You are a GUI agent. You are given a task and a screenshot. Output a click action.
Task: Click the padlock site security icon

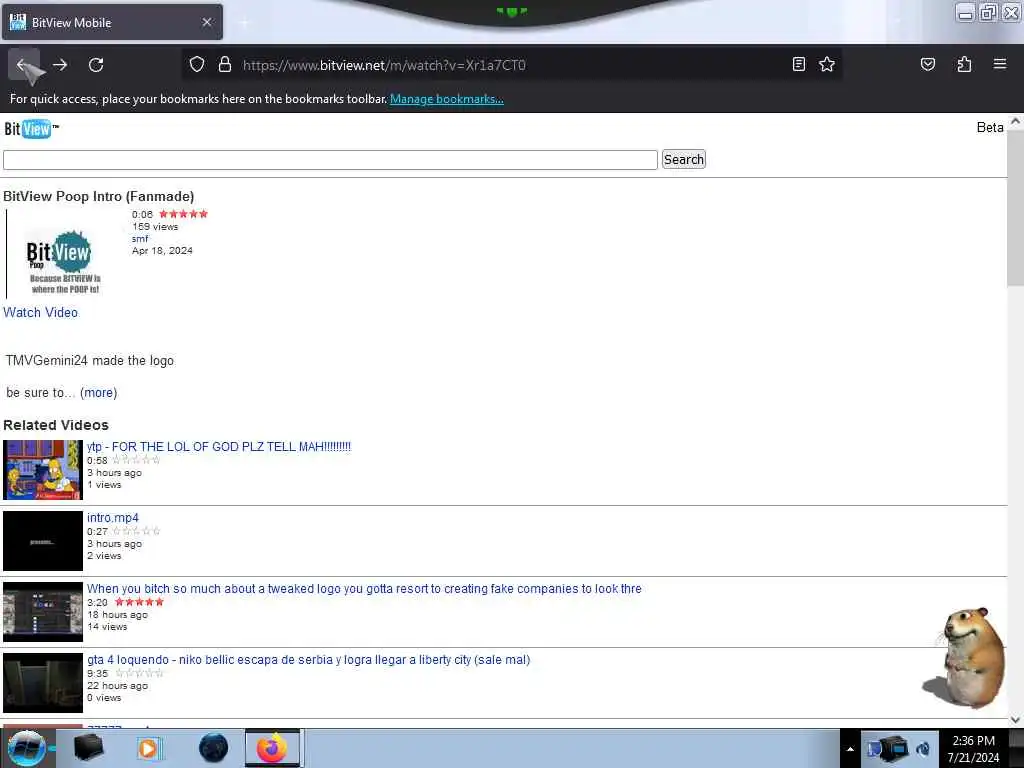pos(225,64)
